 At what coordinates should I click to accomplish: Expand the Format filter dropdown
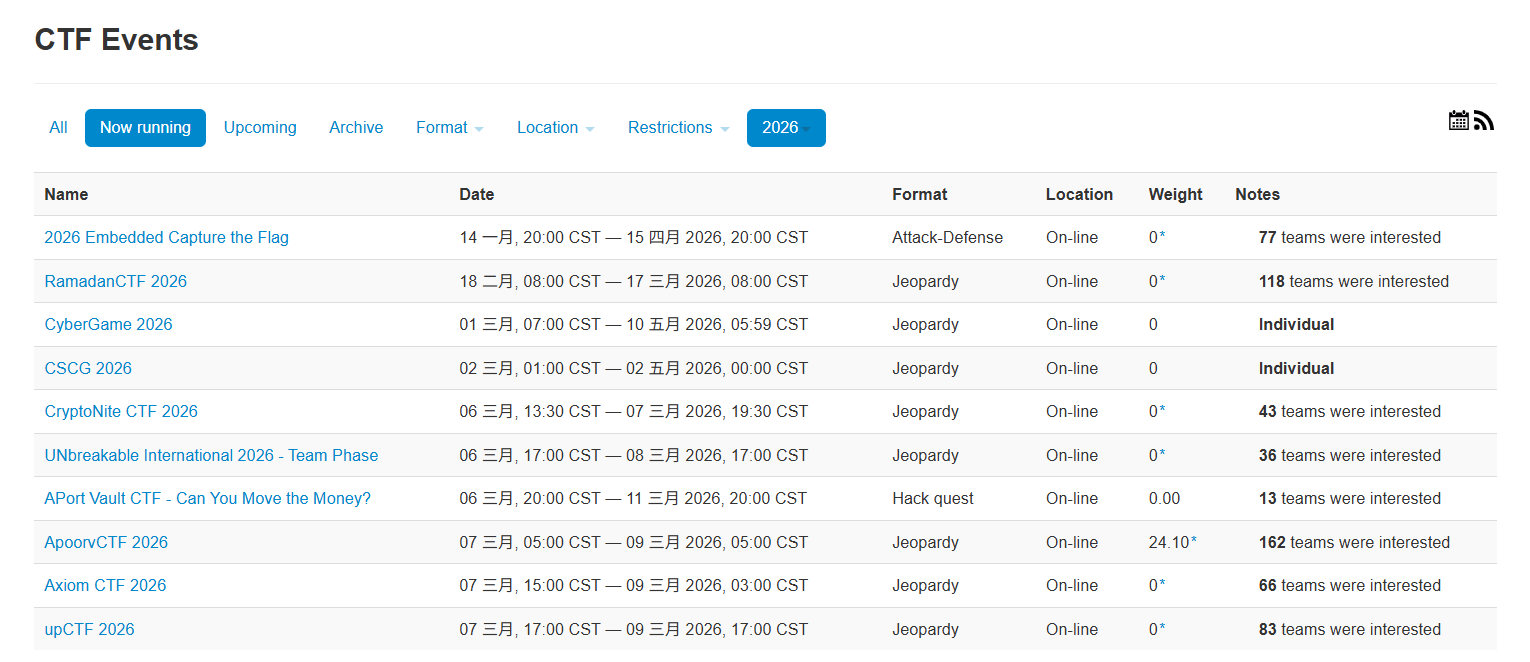449,128
